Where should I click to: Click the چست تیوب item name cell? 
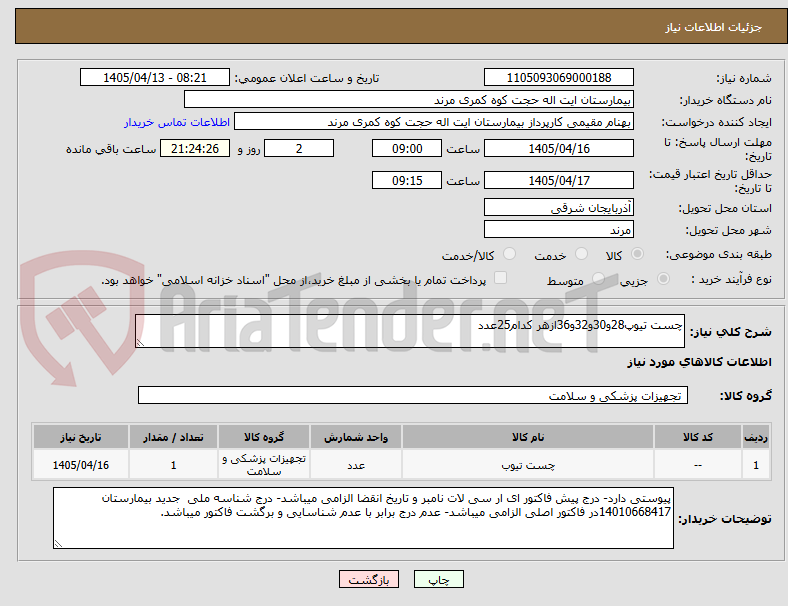pyautogui.click(x=528, y=465)
